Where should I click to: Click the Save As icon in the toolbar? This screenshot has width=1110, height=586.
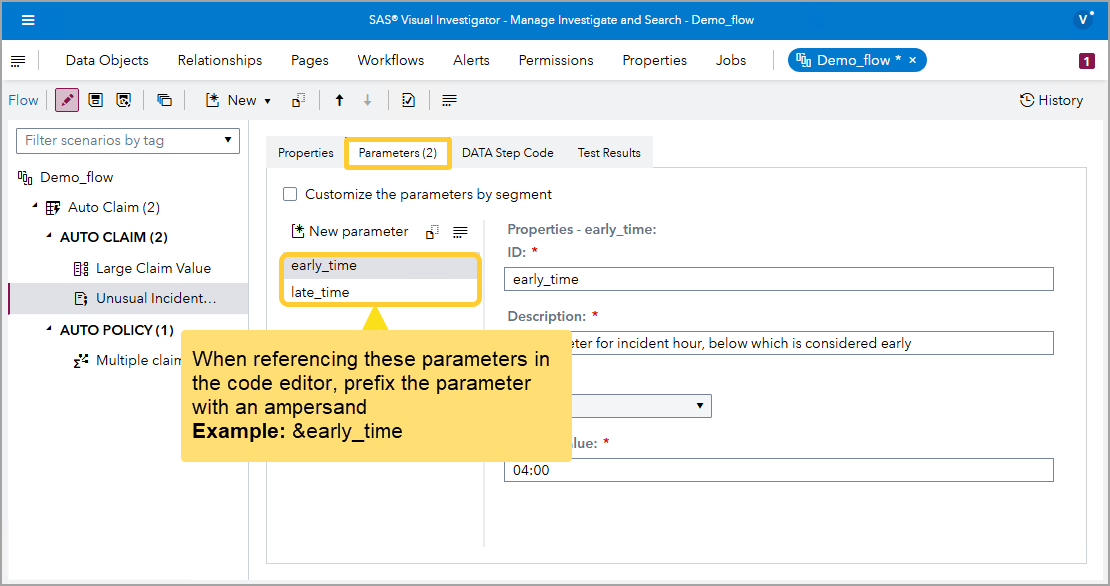coord(122,100)
